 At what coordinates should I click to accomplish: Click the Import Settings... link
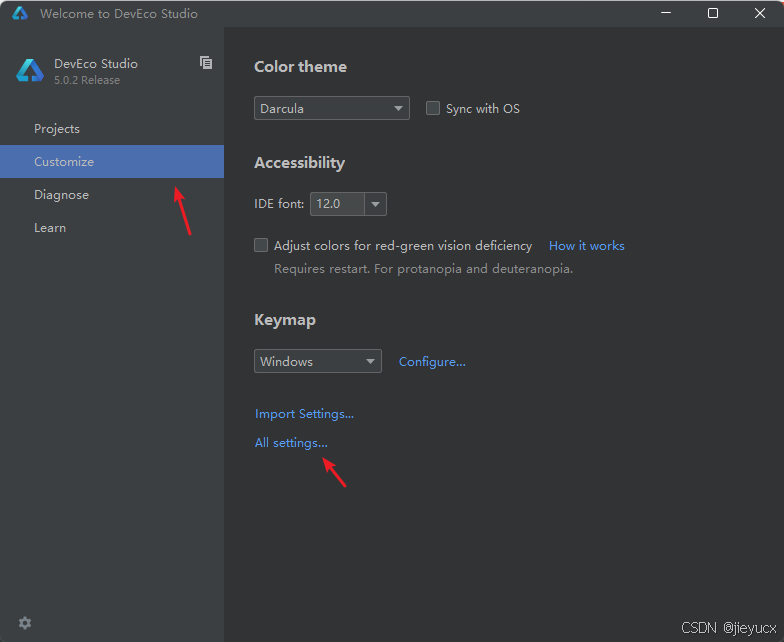pyautogui.click(x=304, y=414)
